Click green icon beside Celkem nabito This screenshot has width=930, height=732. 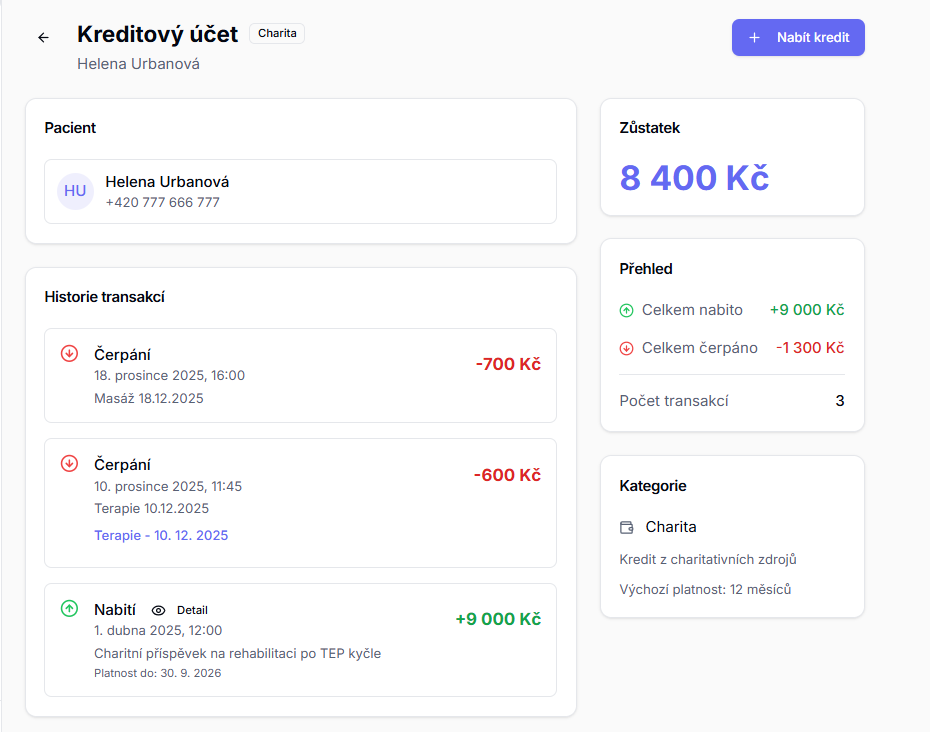click(x=627, y=311)
